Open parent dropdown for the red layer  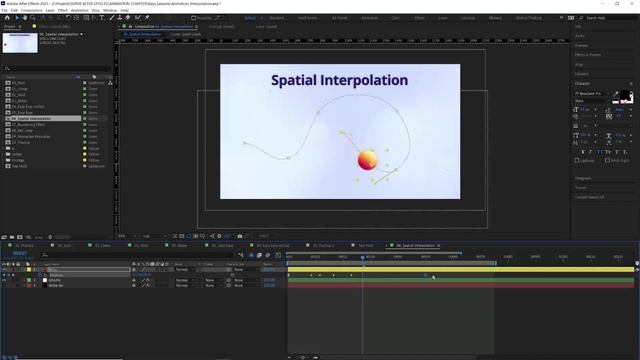[x=246, y=286]
